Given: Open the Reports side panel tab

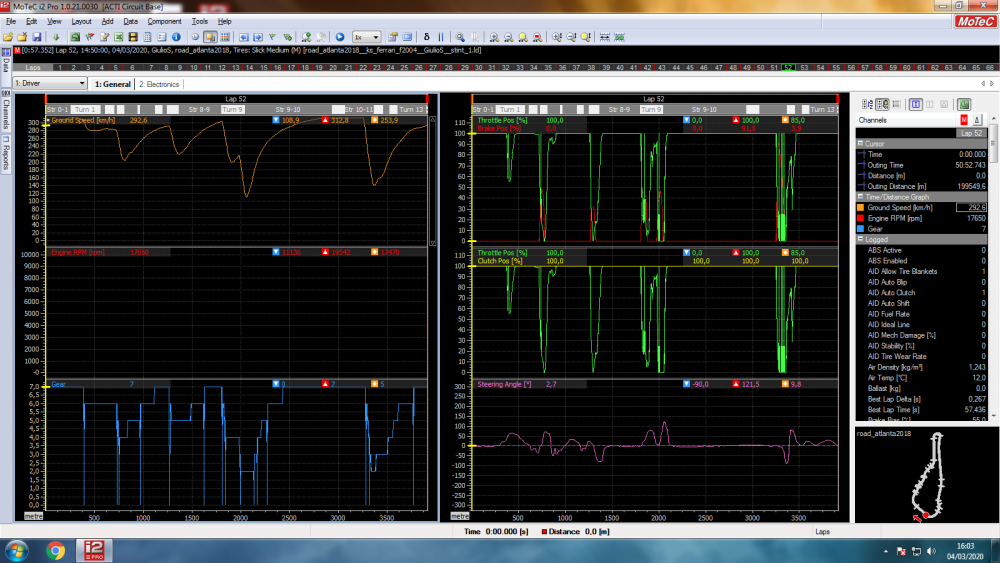Looking at the screenshot, I should tap(6, 153).
